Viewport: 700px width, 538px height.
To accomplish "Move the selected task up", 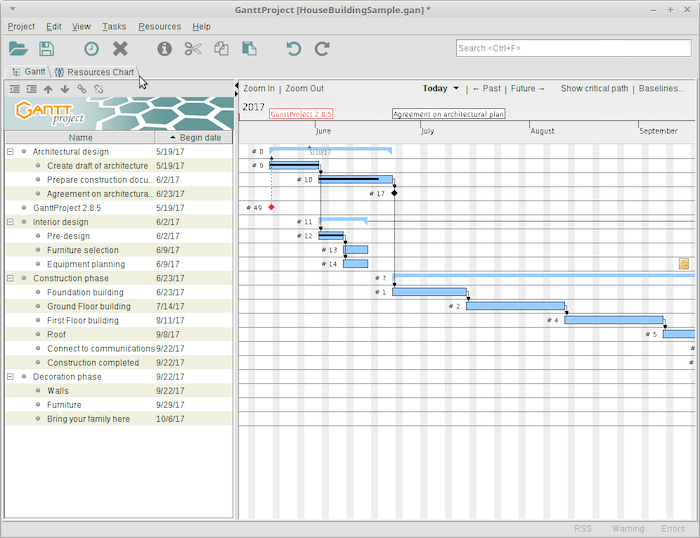I will click(48, 89).
